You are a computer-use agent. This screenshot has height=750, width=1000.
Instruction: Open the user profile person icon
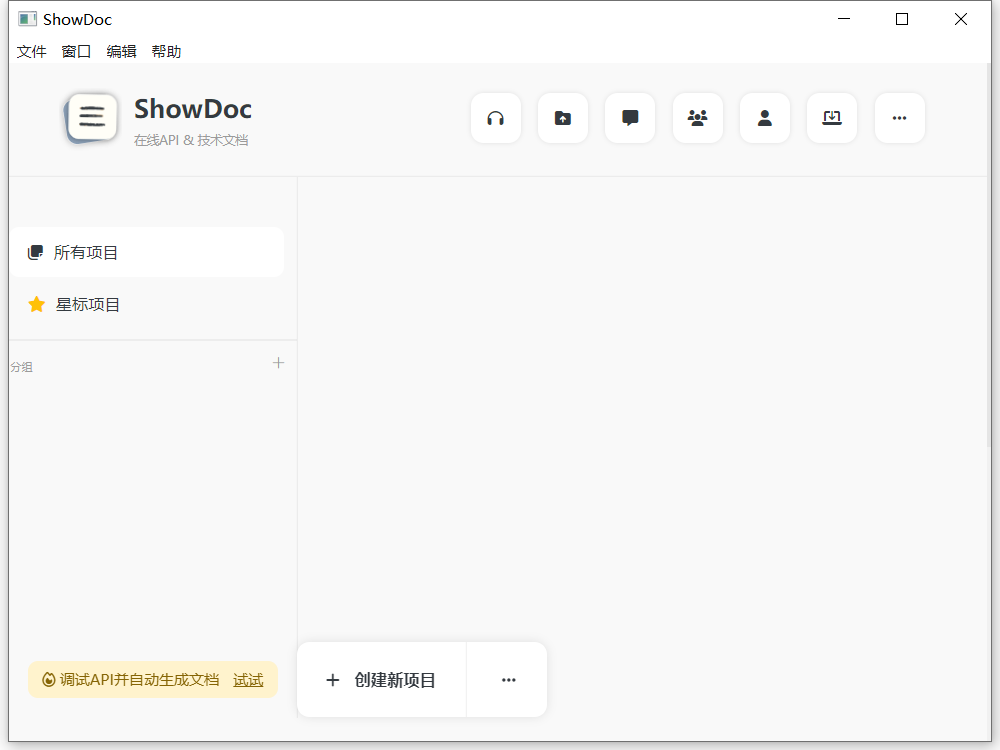point(765,118)
